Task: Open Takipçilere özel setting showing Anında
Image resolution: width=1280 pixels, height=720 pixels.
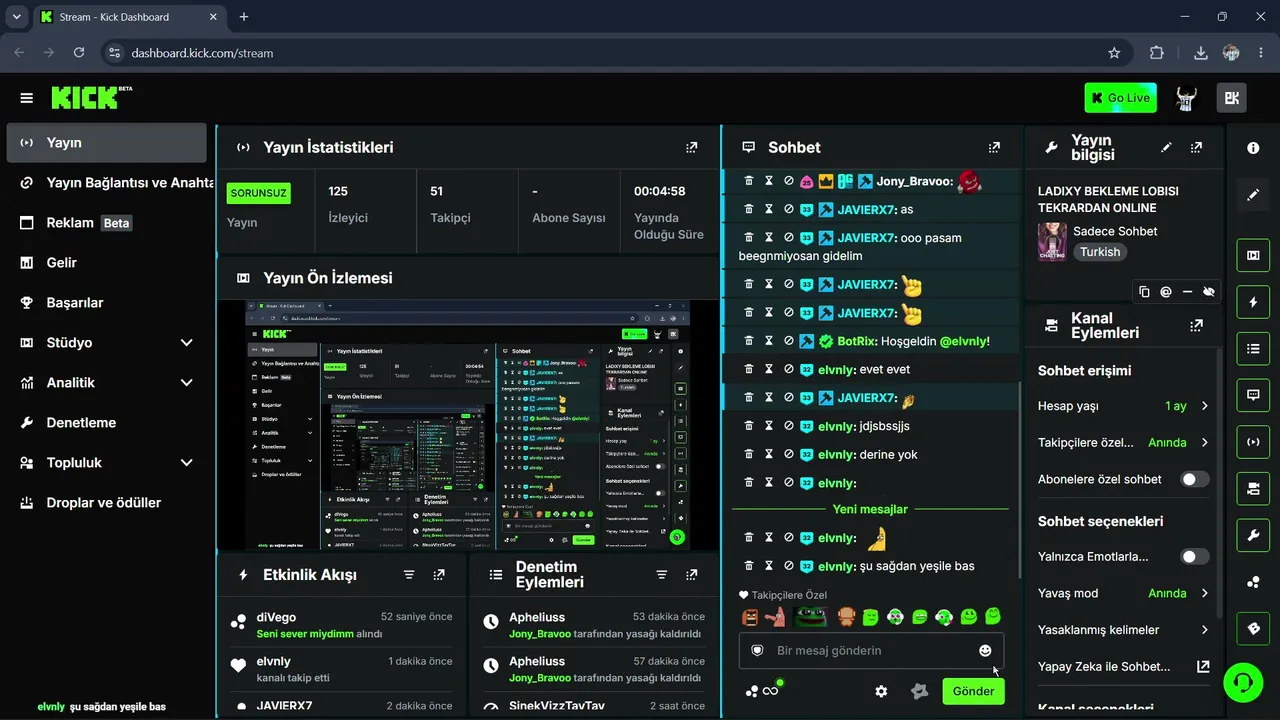Action: click(x=1123, y=442)
